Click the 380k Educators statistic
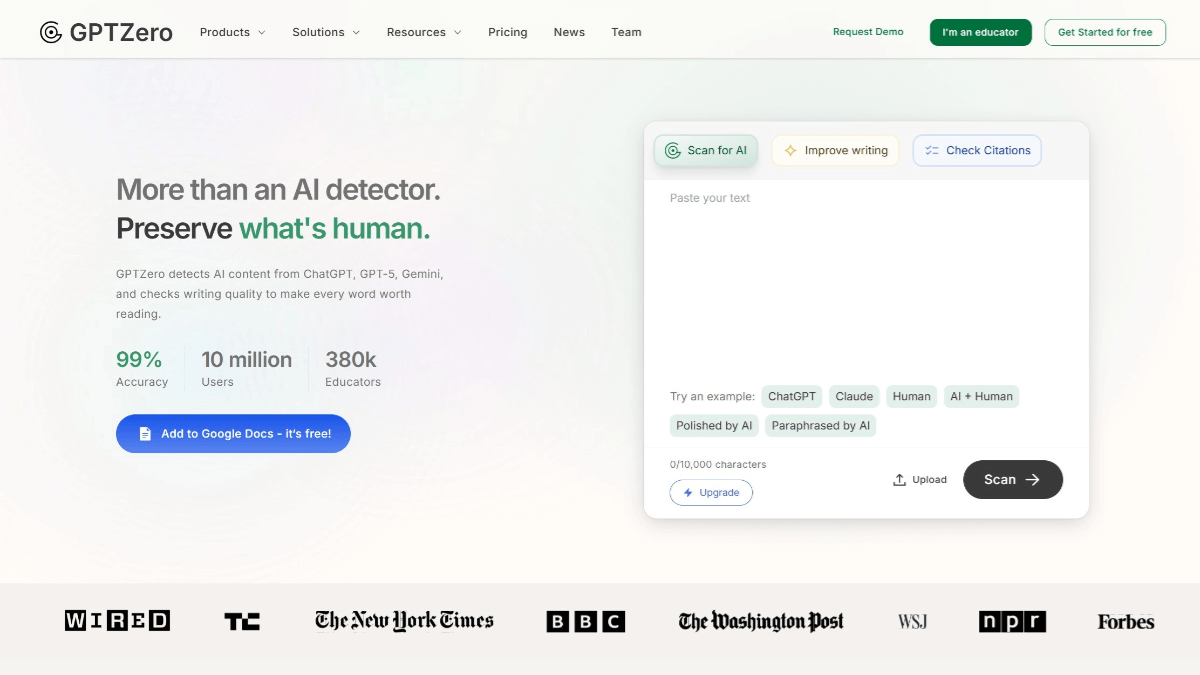Viewport: 1200px width, 675px height. point(353,368)
